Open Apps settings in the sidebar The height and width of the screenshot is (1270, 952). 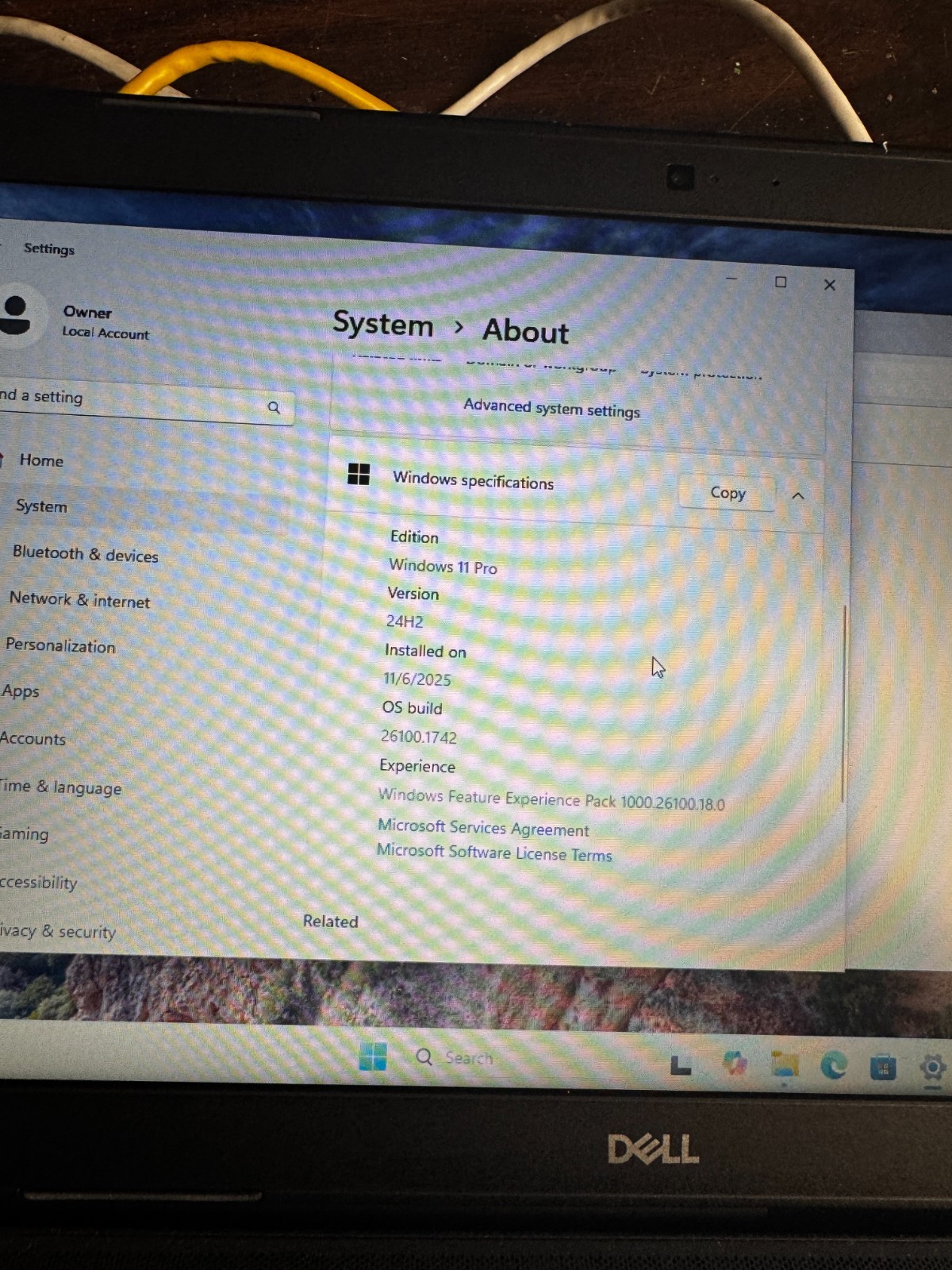click(20, 691)
